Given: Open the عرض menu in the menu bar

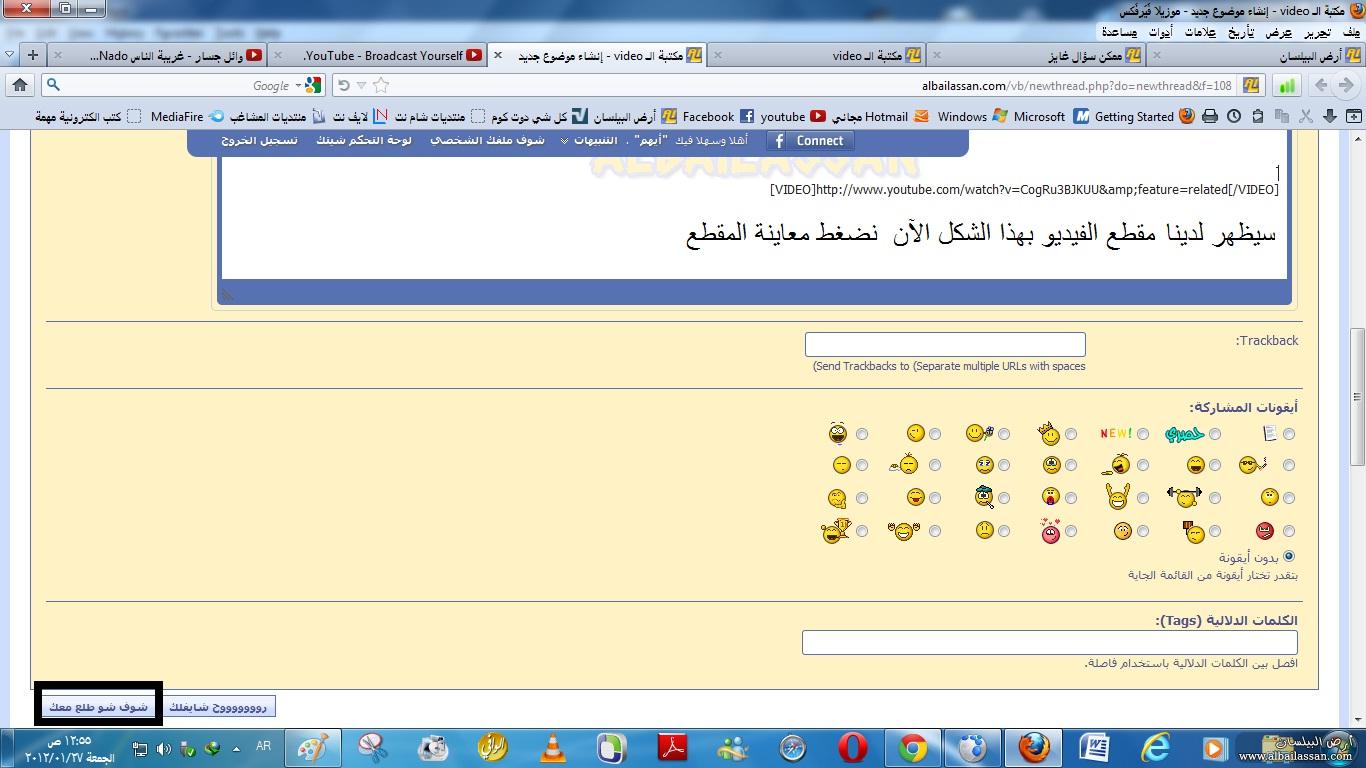Looking at the screenshot, I should pos(1279,32).
